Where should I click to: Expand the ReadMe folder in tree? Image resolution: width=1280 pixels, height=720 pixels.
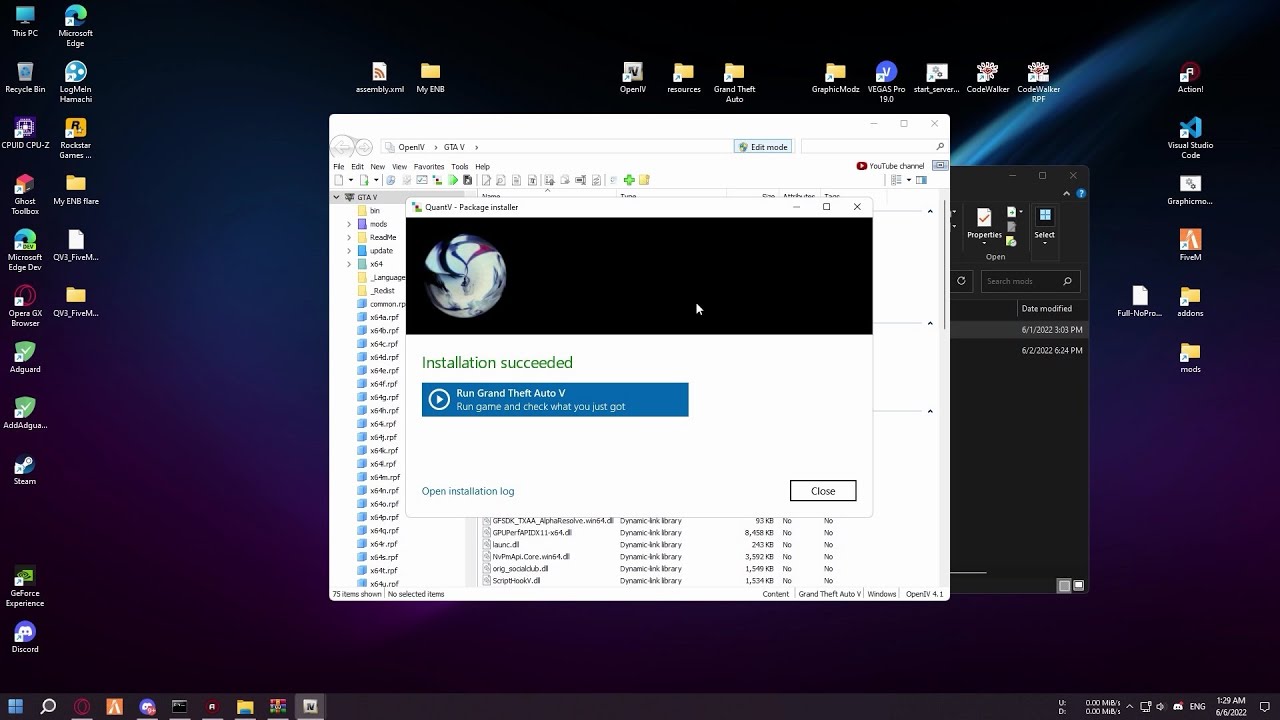[349, 237]
